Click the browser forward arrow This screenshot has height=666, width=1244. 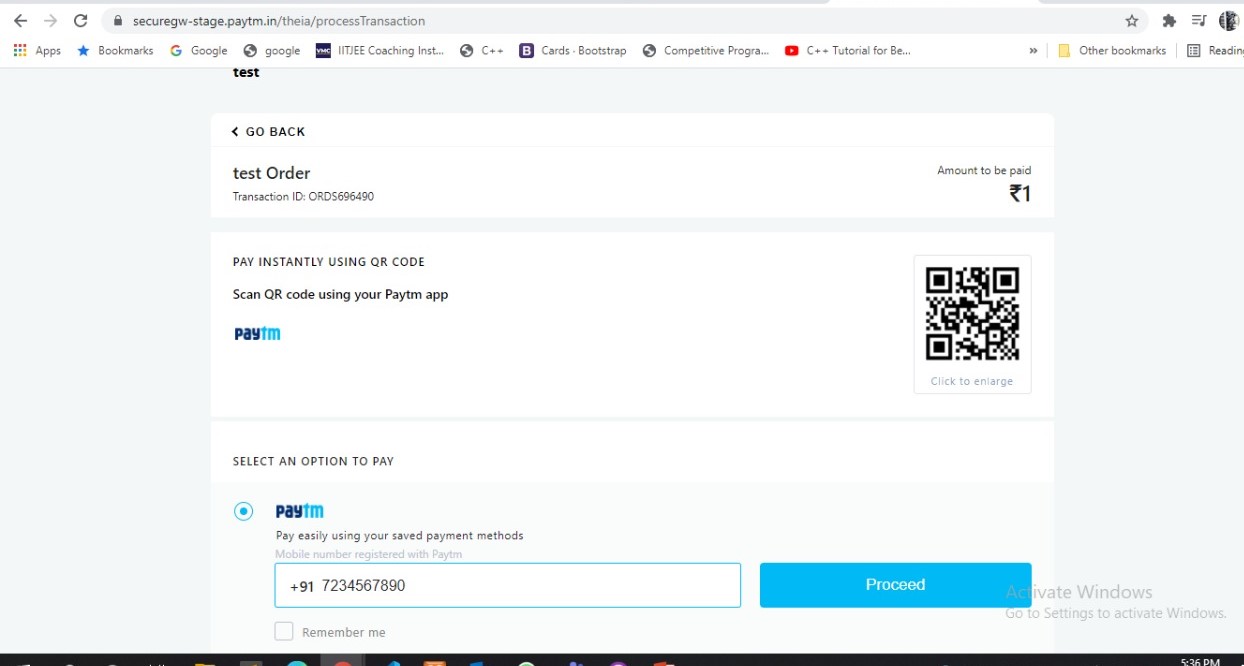pos(51,21)
